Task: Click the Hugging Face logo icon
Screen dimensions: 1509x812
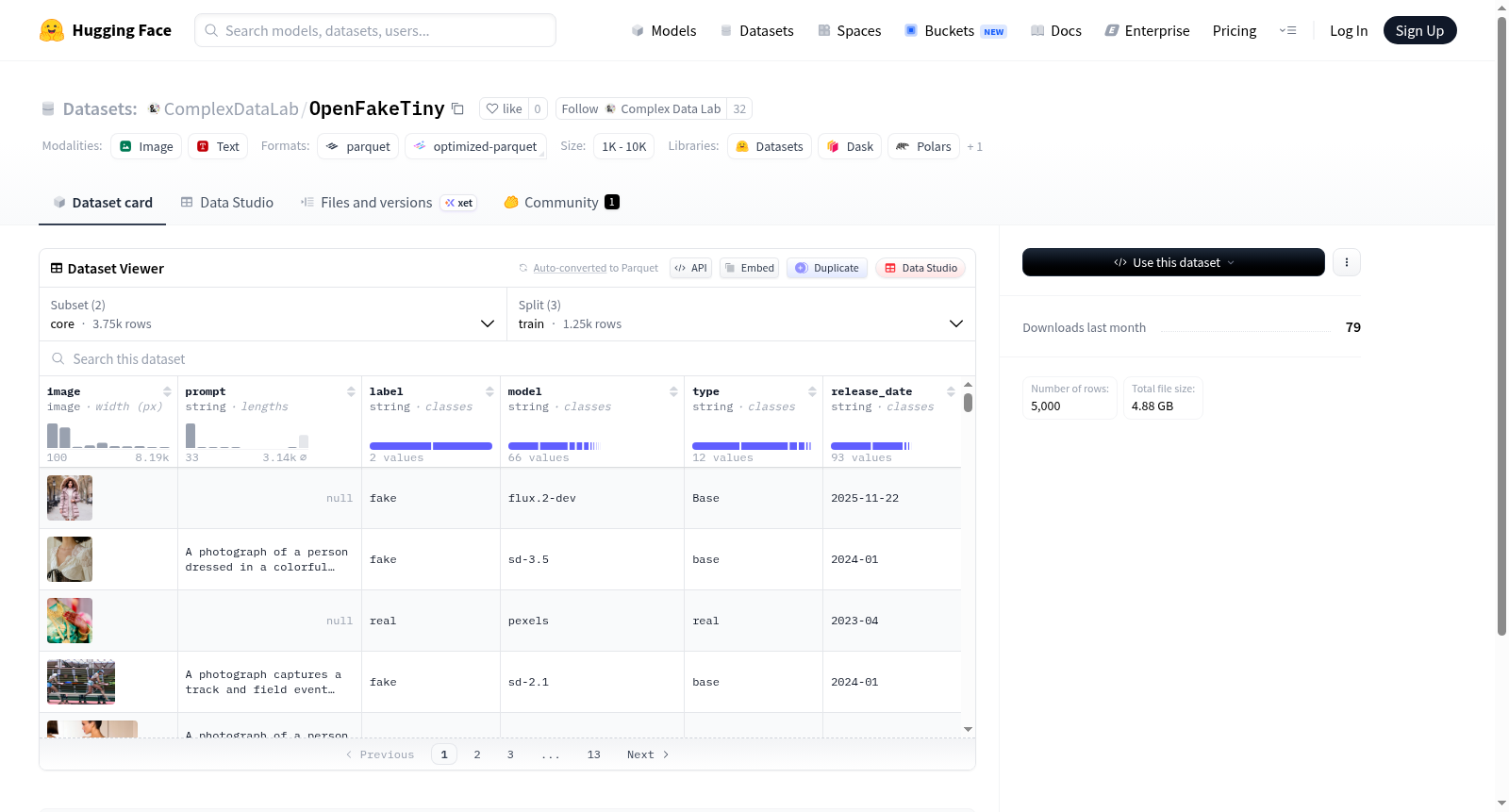Action: (52, 30)
